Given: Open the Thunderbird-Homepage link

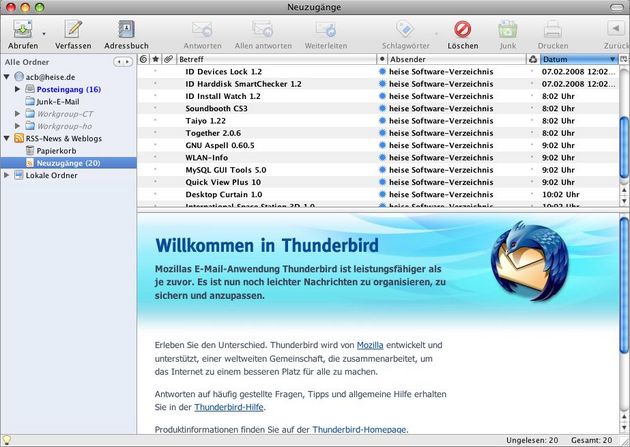Looking at the screenshot, I should (x=359, y=429).
